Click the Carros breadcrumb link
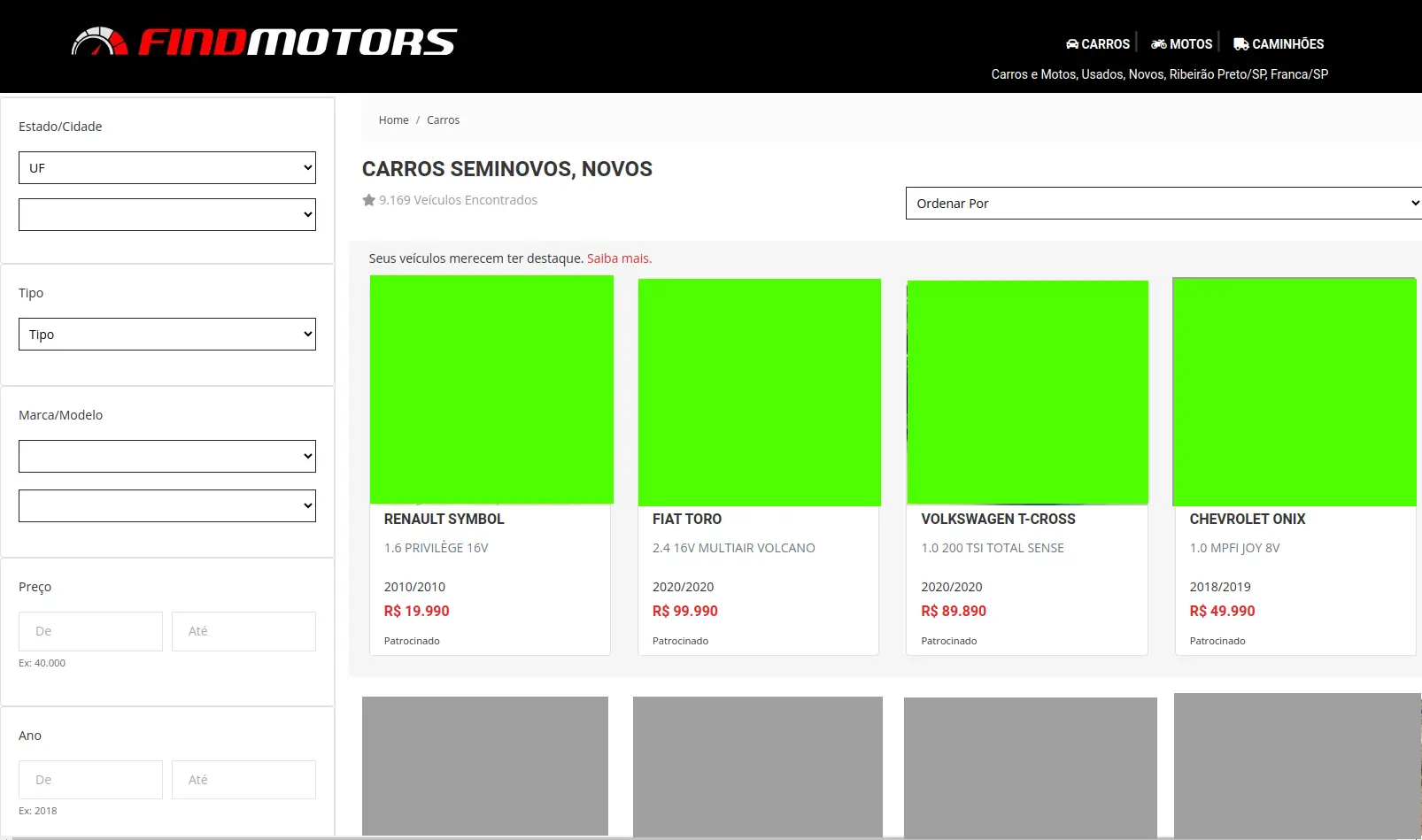 [444, 120]
